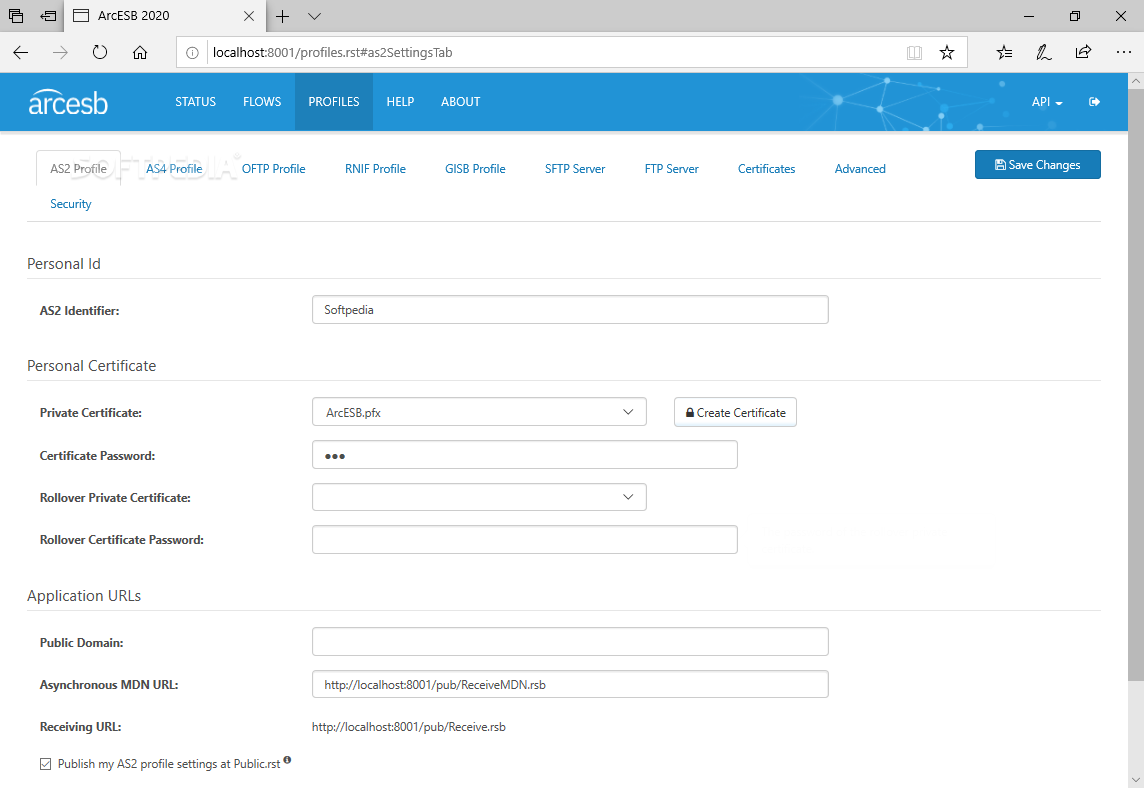Click the Personal Certificate section heading
The image size is (1144, 788).
coord(91,366)
